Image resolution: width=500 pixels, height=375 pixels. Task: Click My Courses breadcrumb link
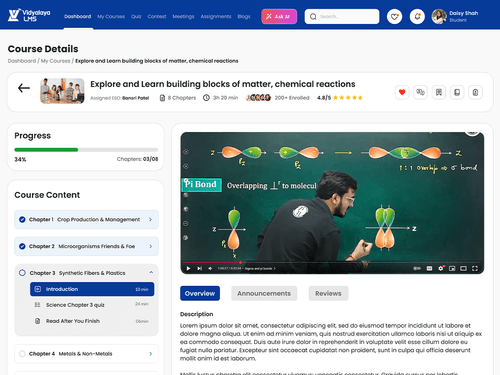55,61
